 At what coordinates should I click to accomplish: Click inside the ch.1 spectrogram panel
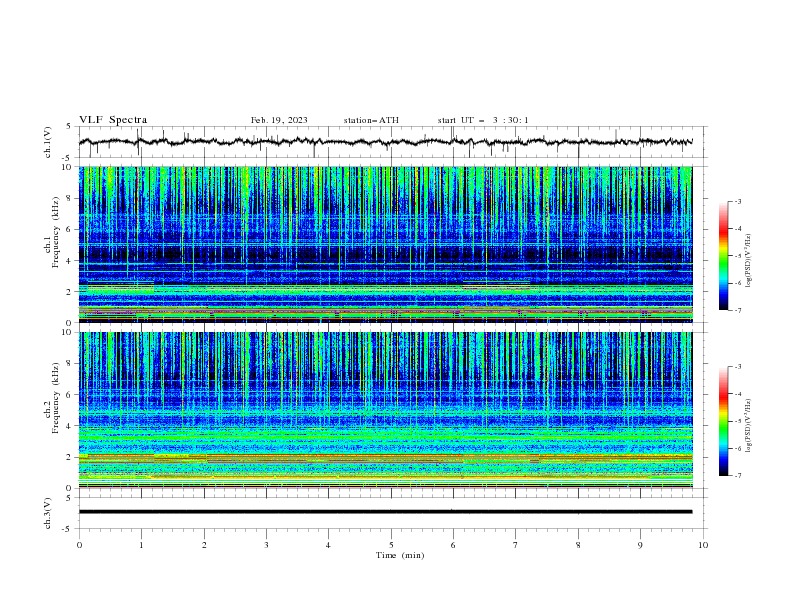(x=385, y=244)
